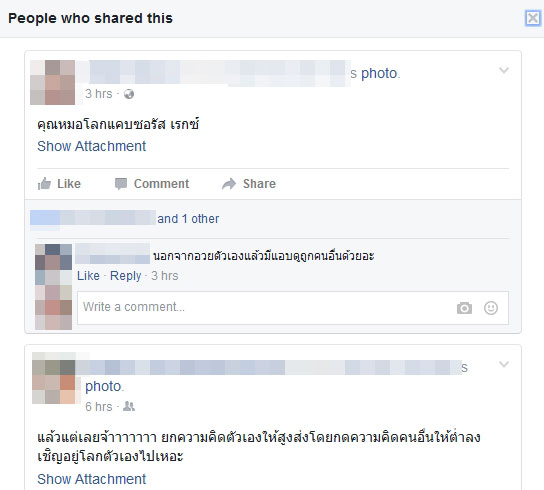
Task: Click the thumbs-up Like icon on first post
Action: 44,184
